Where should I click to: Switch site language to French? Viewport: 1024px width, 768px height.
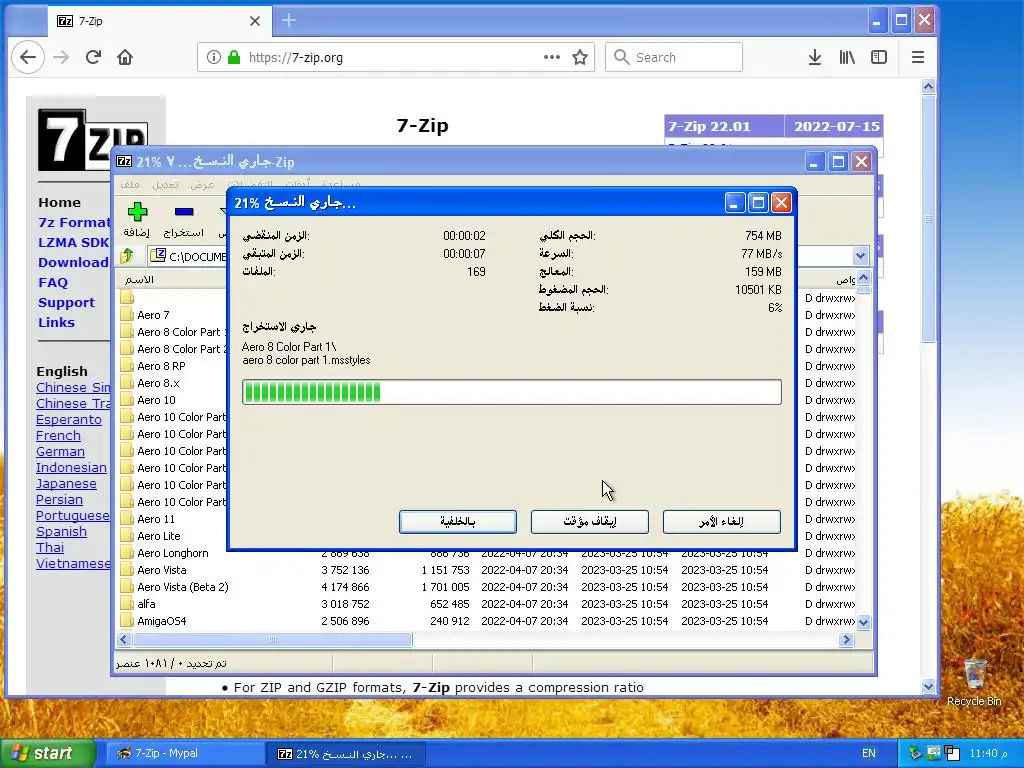coord(58,436)
